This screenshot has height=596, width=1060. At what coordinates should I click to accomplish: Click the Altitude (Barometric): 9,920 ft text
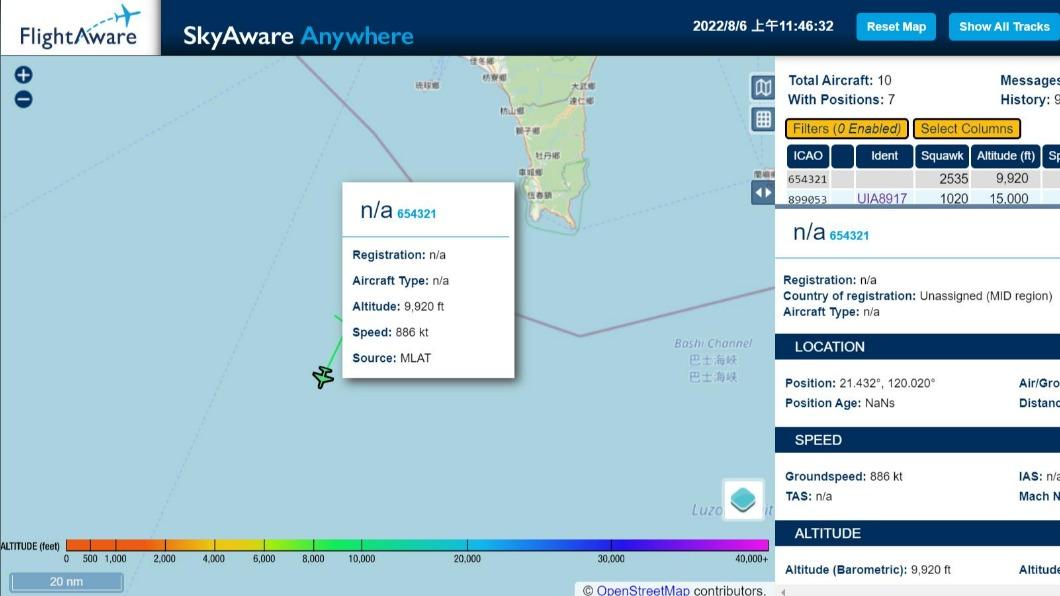(867, 570)
